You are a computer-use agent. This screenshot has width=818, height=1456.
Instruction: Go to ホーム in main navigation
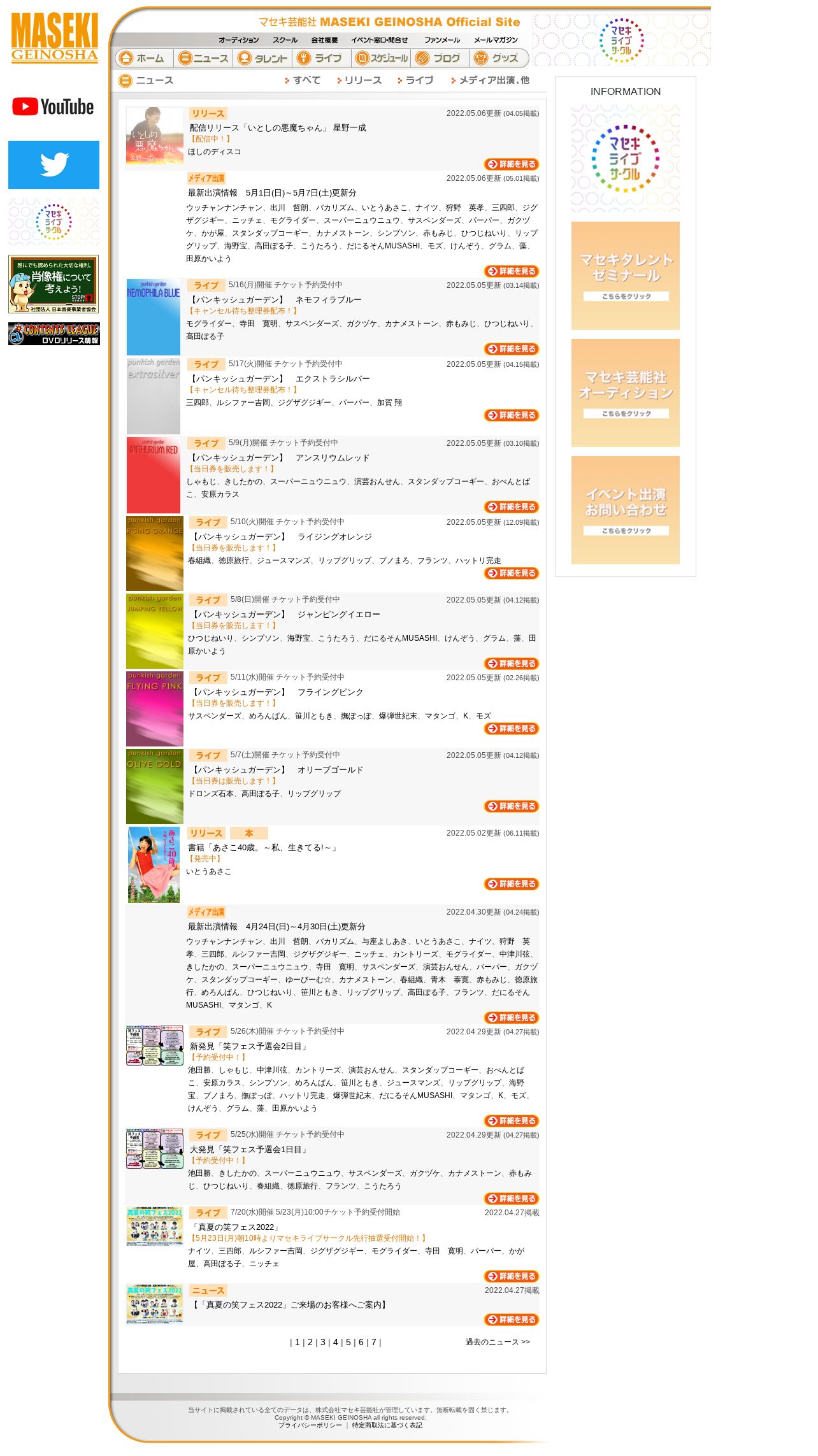[x=144, y=58]
